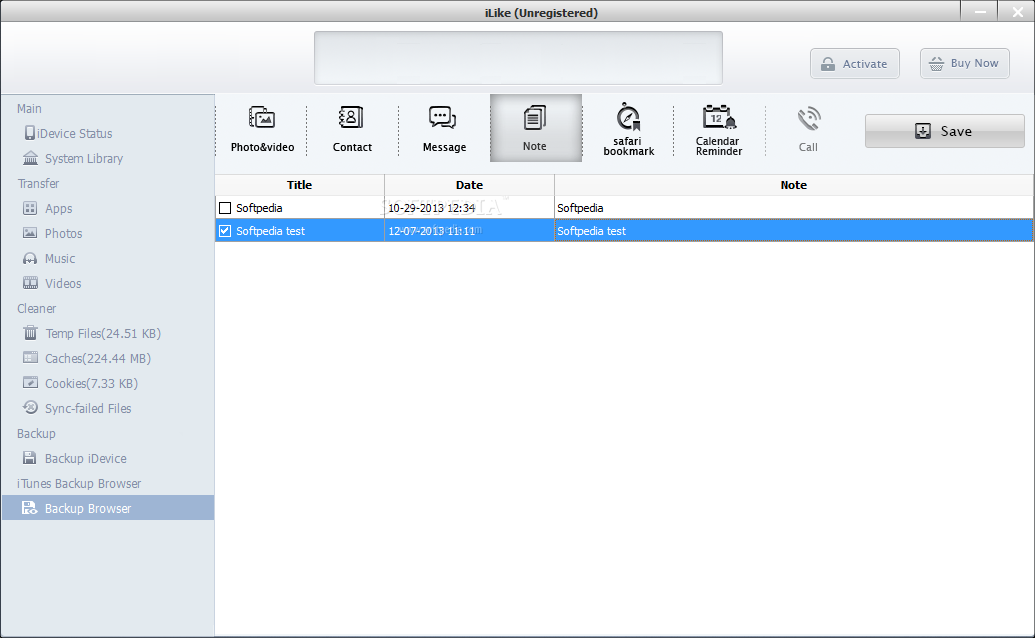This screenshot has width=1035, height=638.
Task: Open safari bookmark category
Action: 628,128
